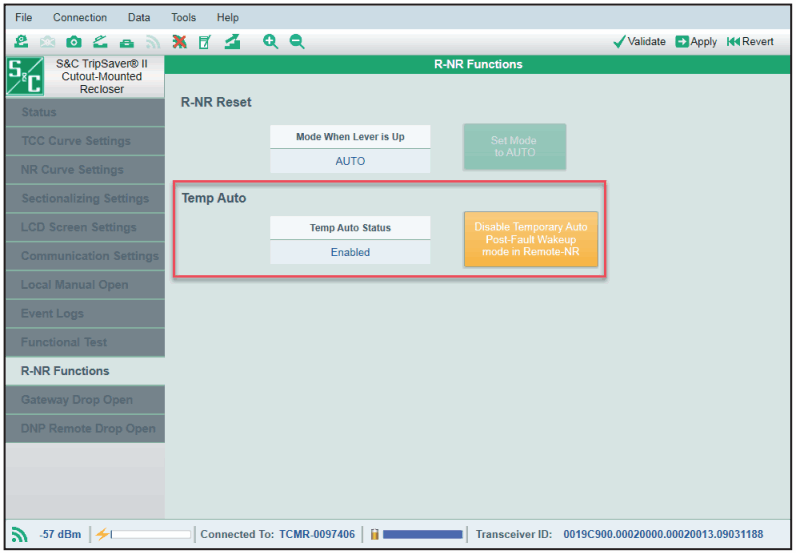This screenshot has width=796, height=553.
Task: Open Functional Test in sidebar
Action: point(85,342)
